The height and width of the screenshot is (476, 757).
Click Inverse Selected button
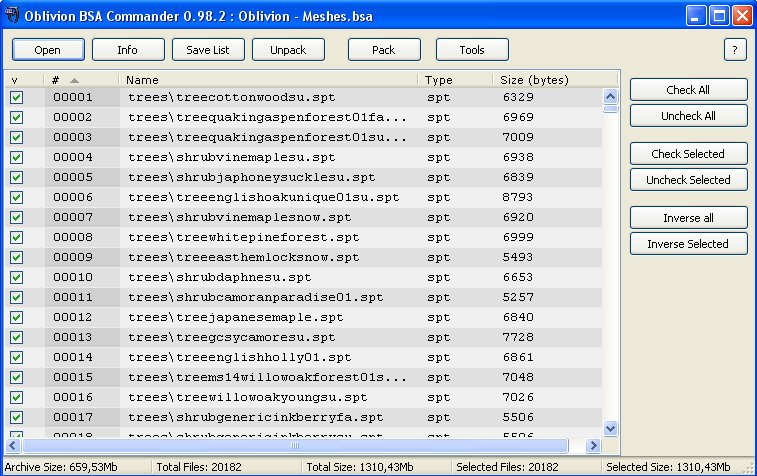(x=688, y=244)
